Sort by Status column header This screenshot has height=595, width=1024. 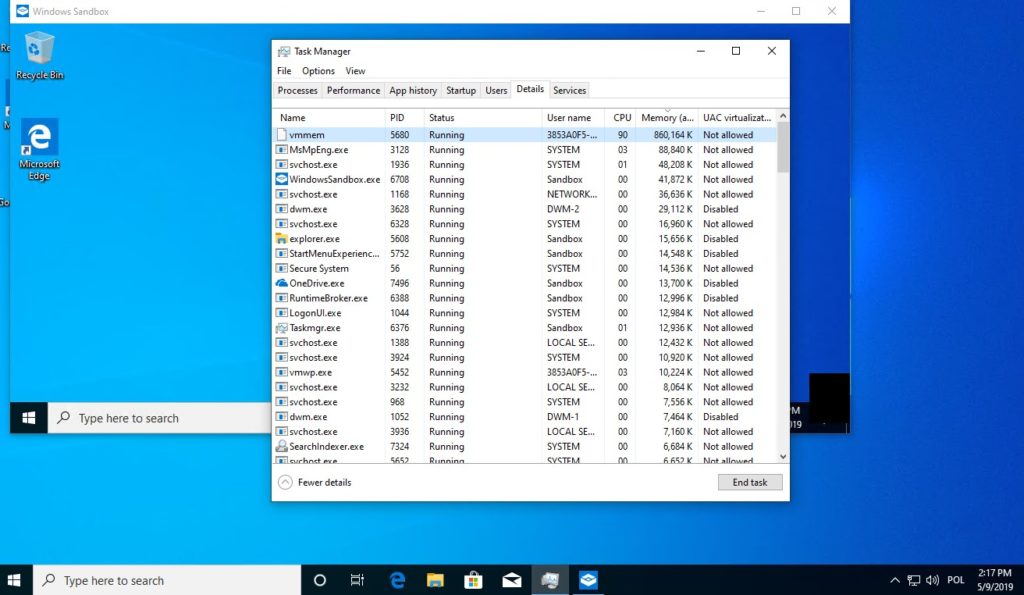click(483, 118)
